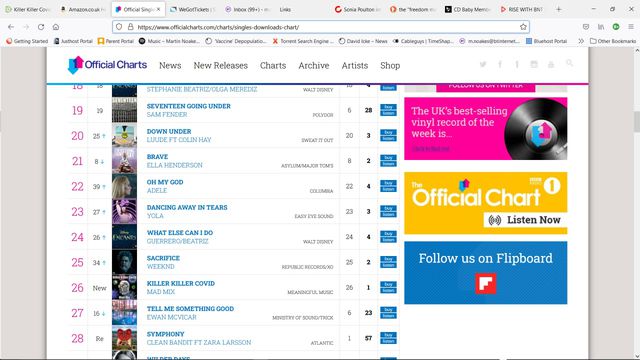
Task: Switch to the Inbox (99+) tab
Action: pos(247,9)
